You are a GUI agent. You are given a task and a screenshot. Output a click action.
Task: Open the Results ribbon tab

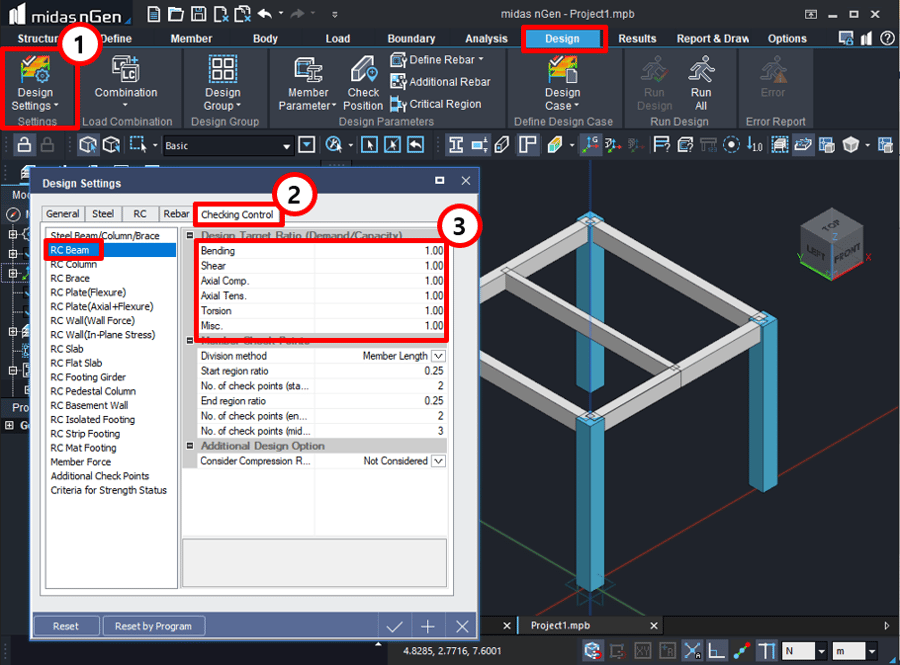(637, 38)
